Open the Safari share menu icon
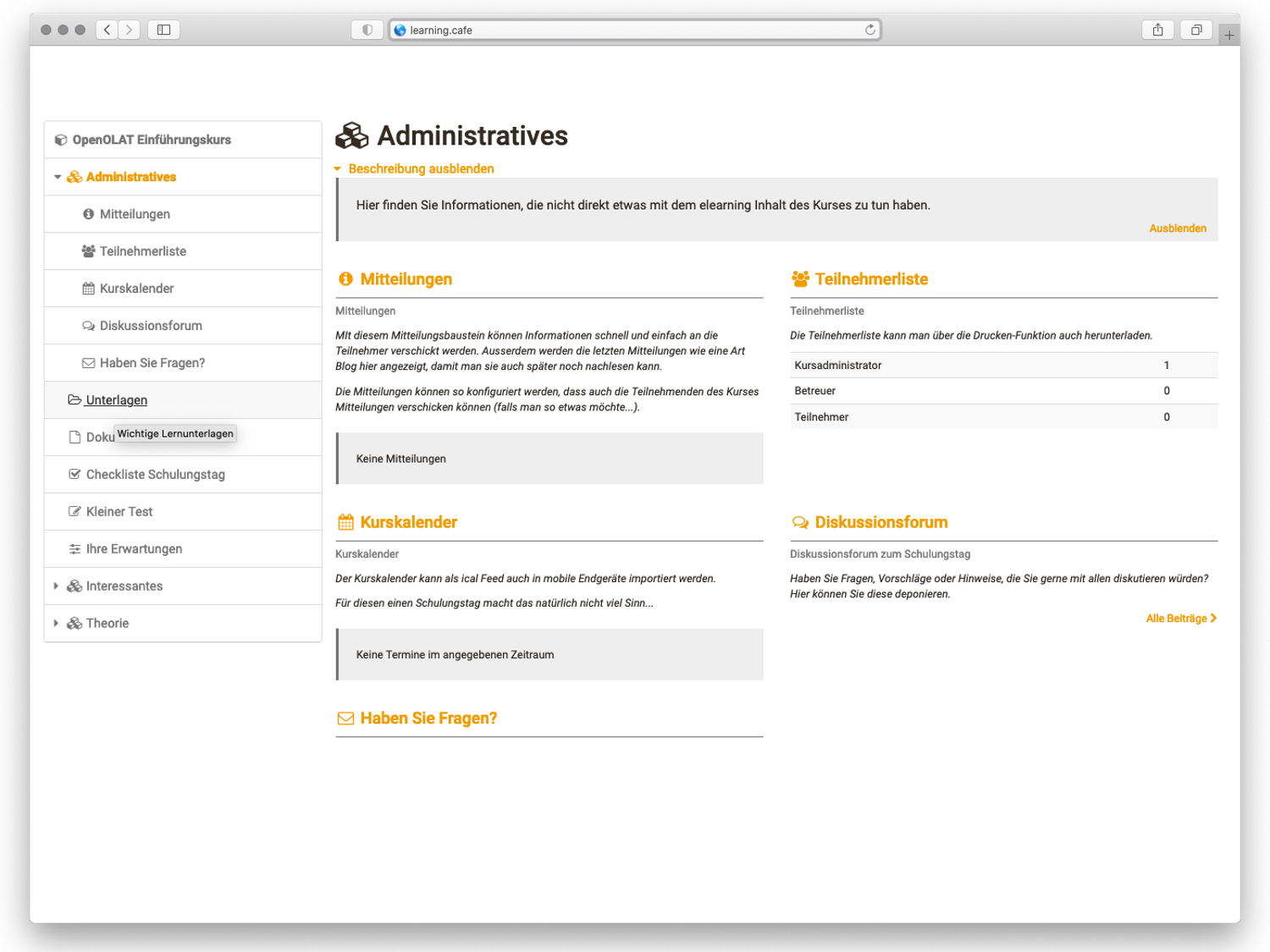Viewport: 1270px width, 952px height. click(x=1157, y=30)
